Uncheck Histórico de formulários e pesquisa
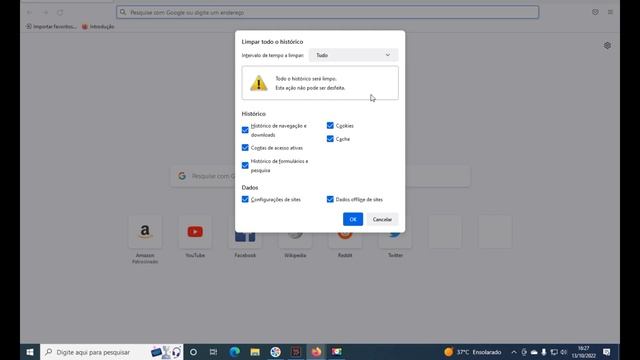Screen dimensions: 640x360 245,165
